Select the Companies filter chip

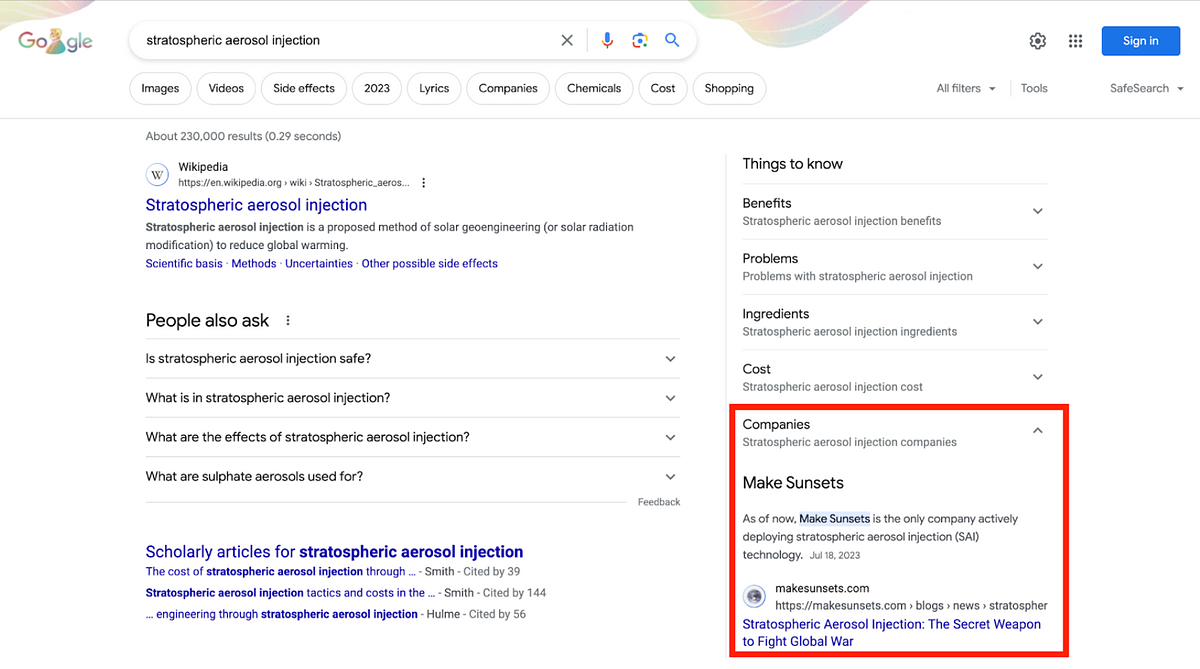pyautogui.click(x=508, y=88)
